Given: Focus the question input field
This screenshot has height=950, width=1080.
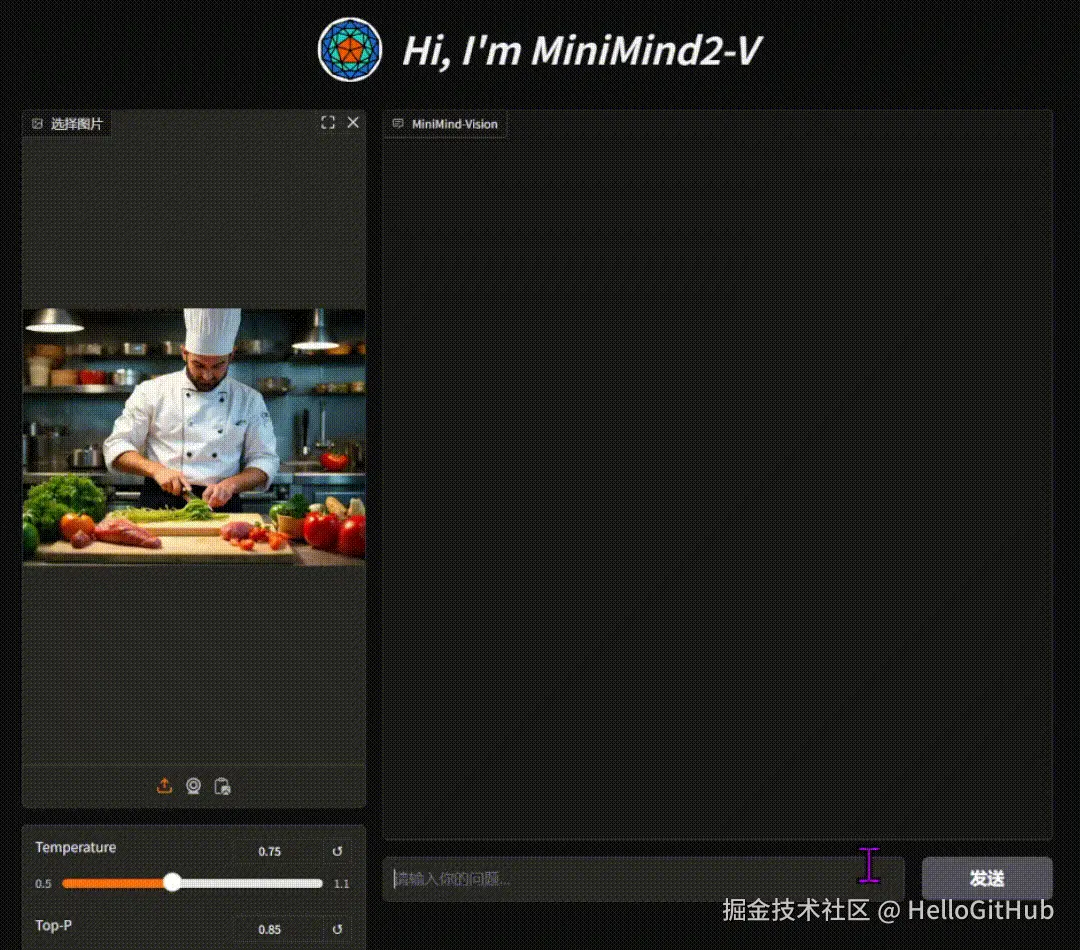Looking at the screenshot, I should pyautogui.click(x=643, y=879).
